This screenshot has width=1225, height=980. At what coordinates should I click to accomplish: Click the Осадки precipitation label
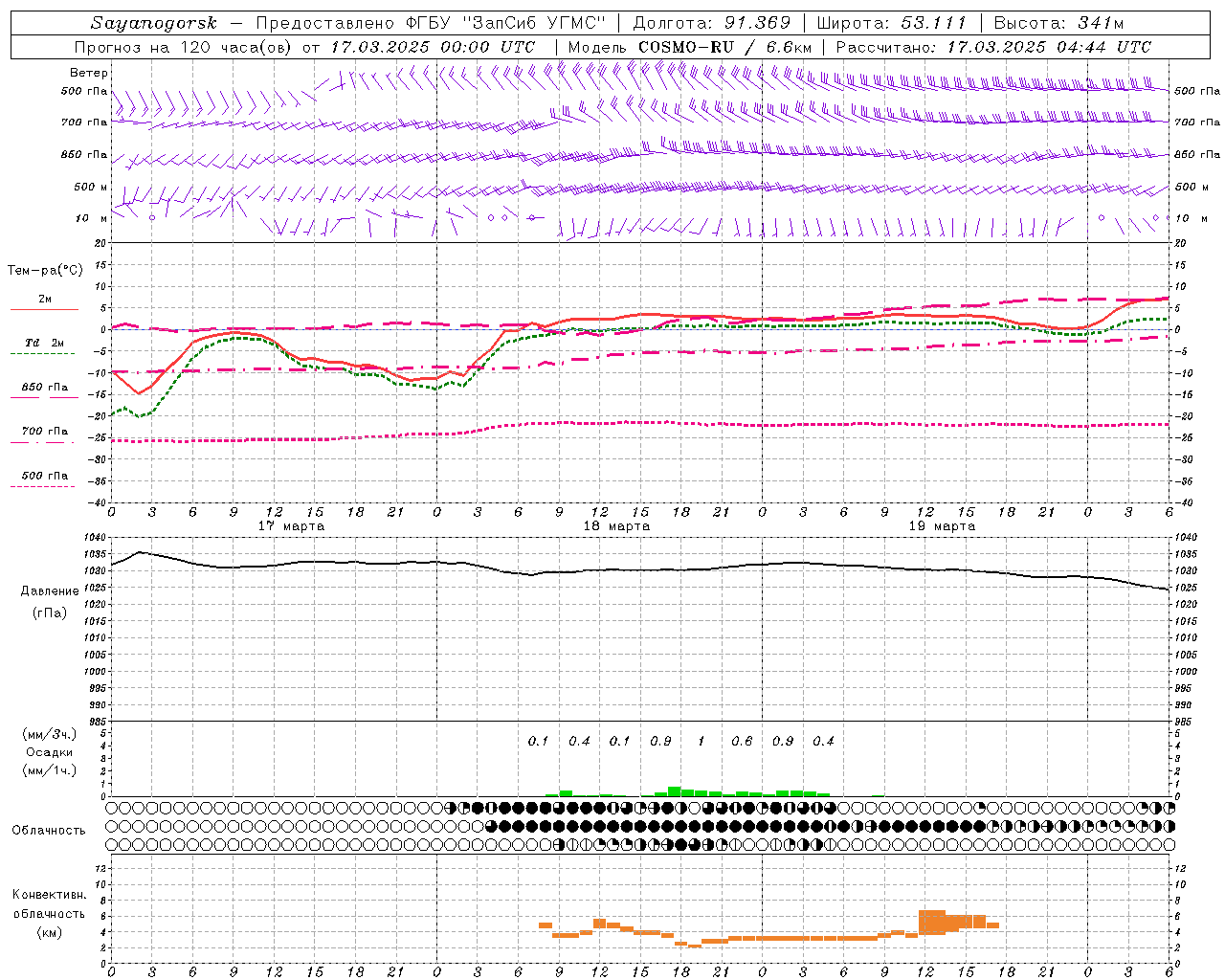(50, 752)
